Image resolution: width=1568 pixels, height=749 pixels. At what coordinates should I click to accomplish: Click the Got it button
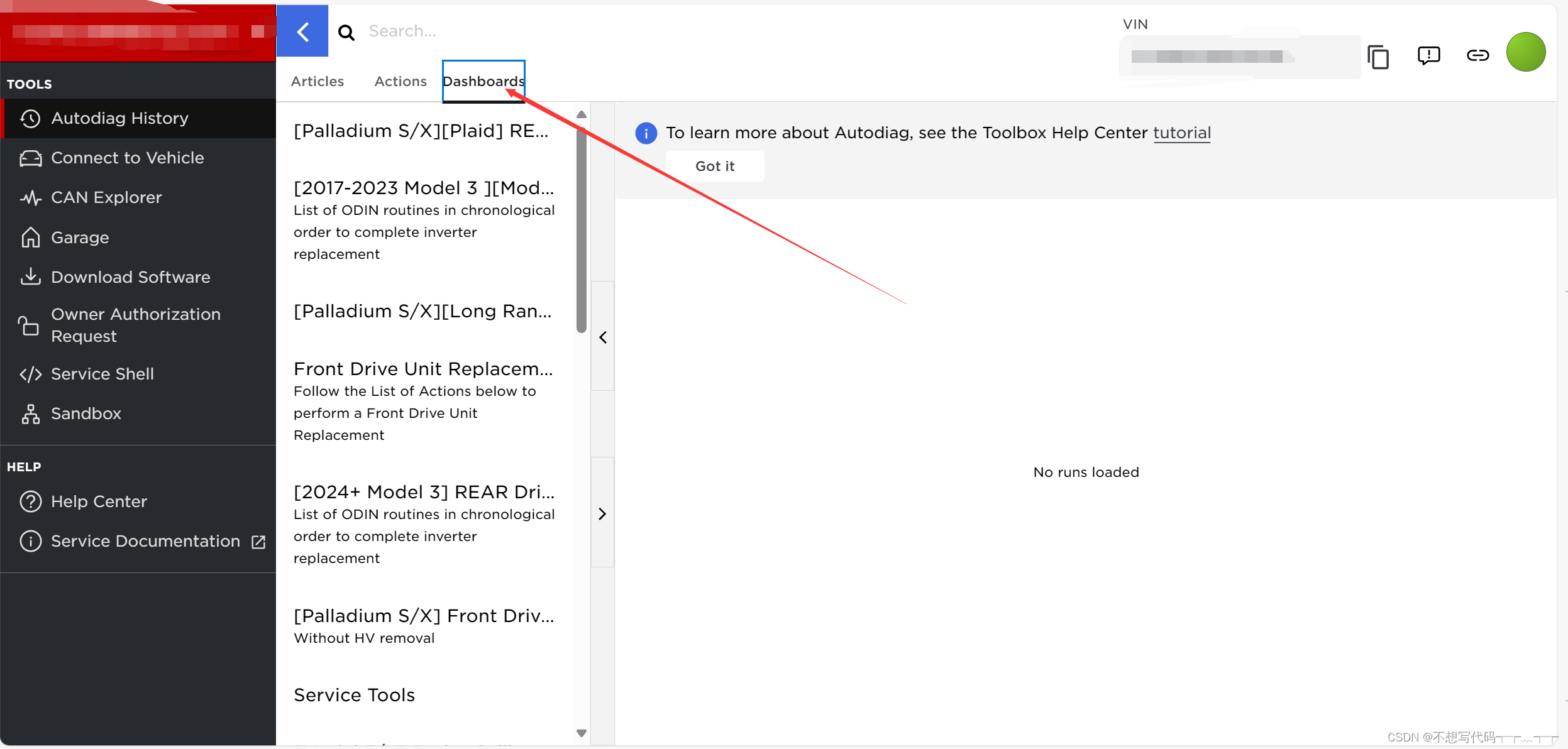pos(714,167)
